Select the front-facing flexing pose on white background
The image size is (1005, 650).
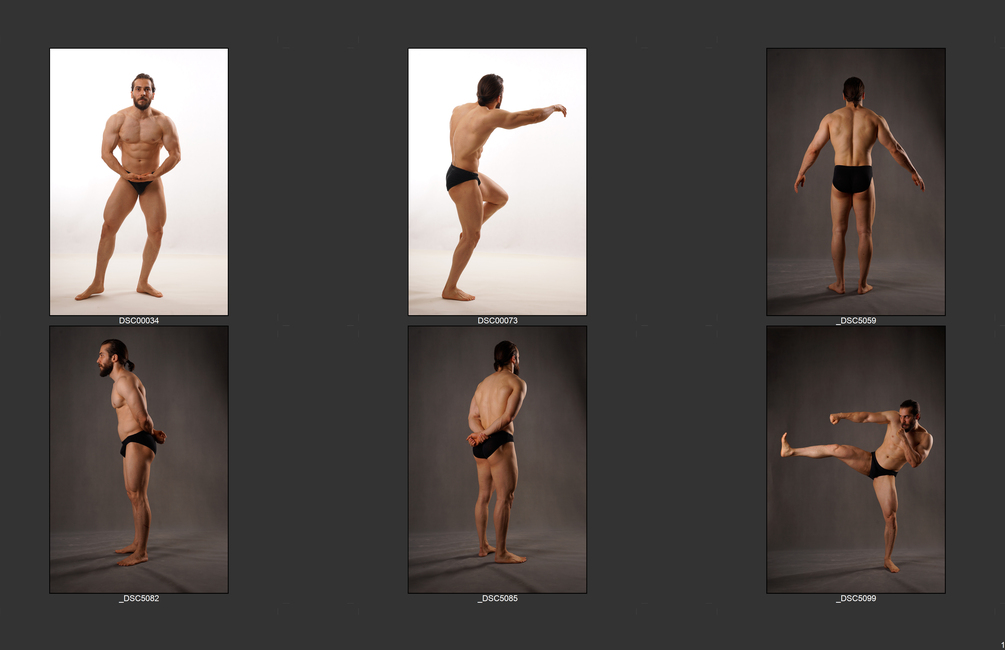(139, 181)
